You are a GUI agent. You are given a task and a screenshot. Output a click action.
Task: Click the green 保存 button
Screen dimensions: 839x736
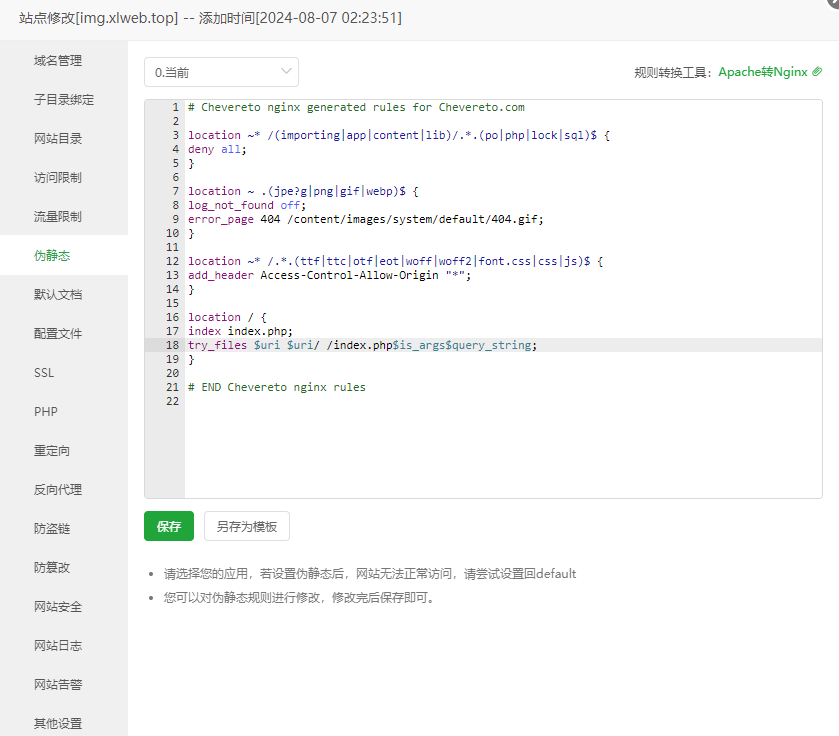[x=168, y=526]
